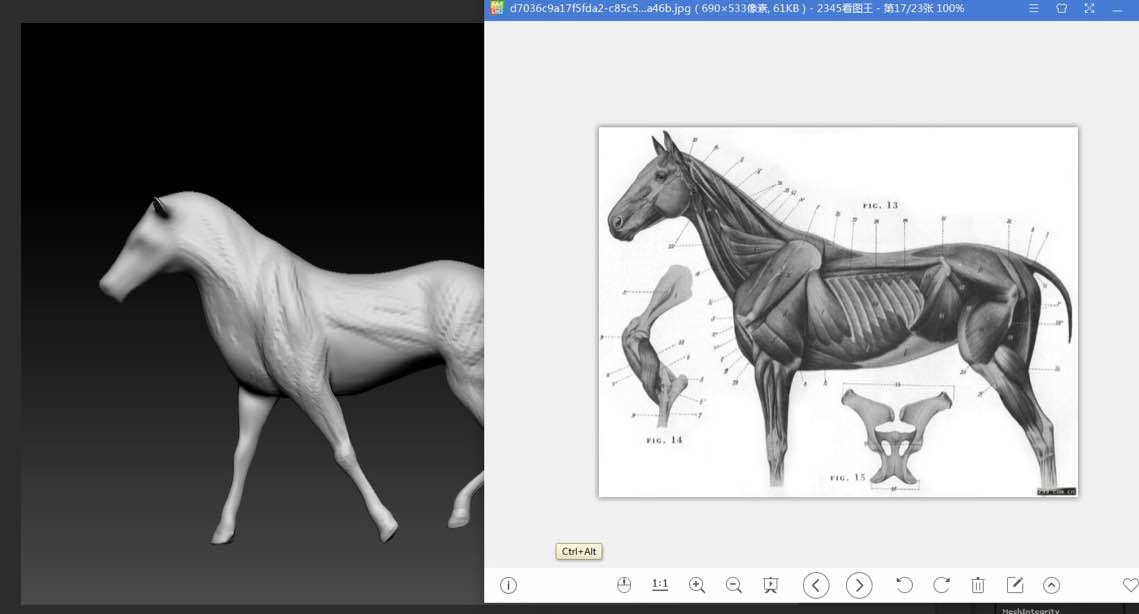Click the horse anatomy reference image
Viewport: 1139px width, 614px height.
[x=838, y=312]
